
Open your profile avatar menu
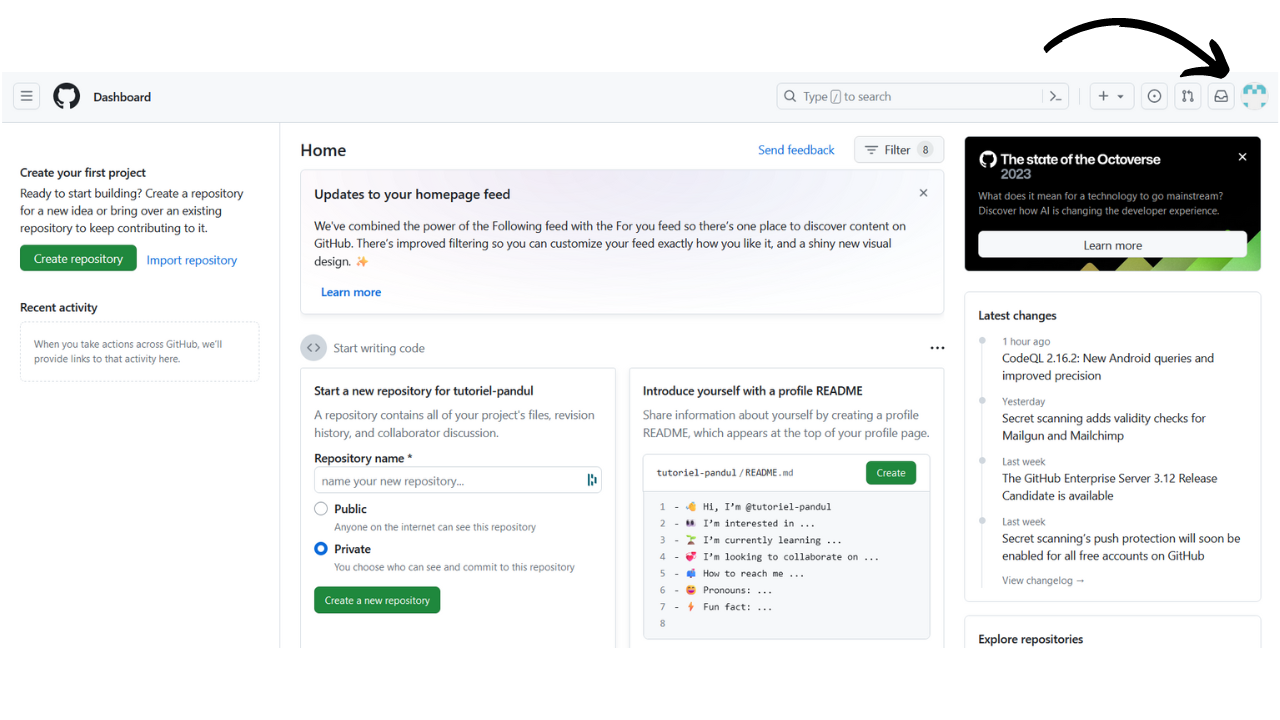click(1254, 96)
